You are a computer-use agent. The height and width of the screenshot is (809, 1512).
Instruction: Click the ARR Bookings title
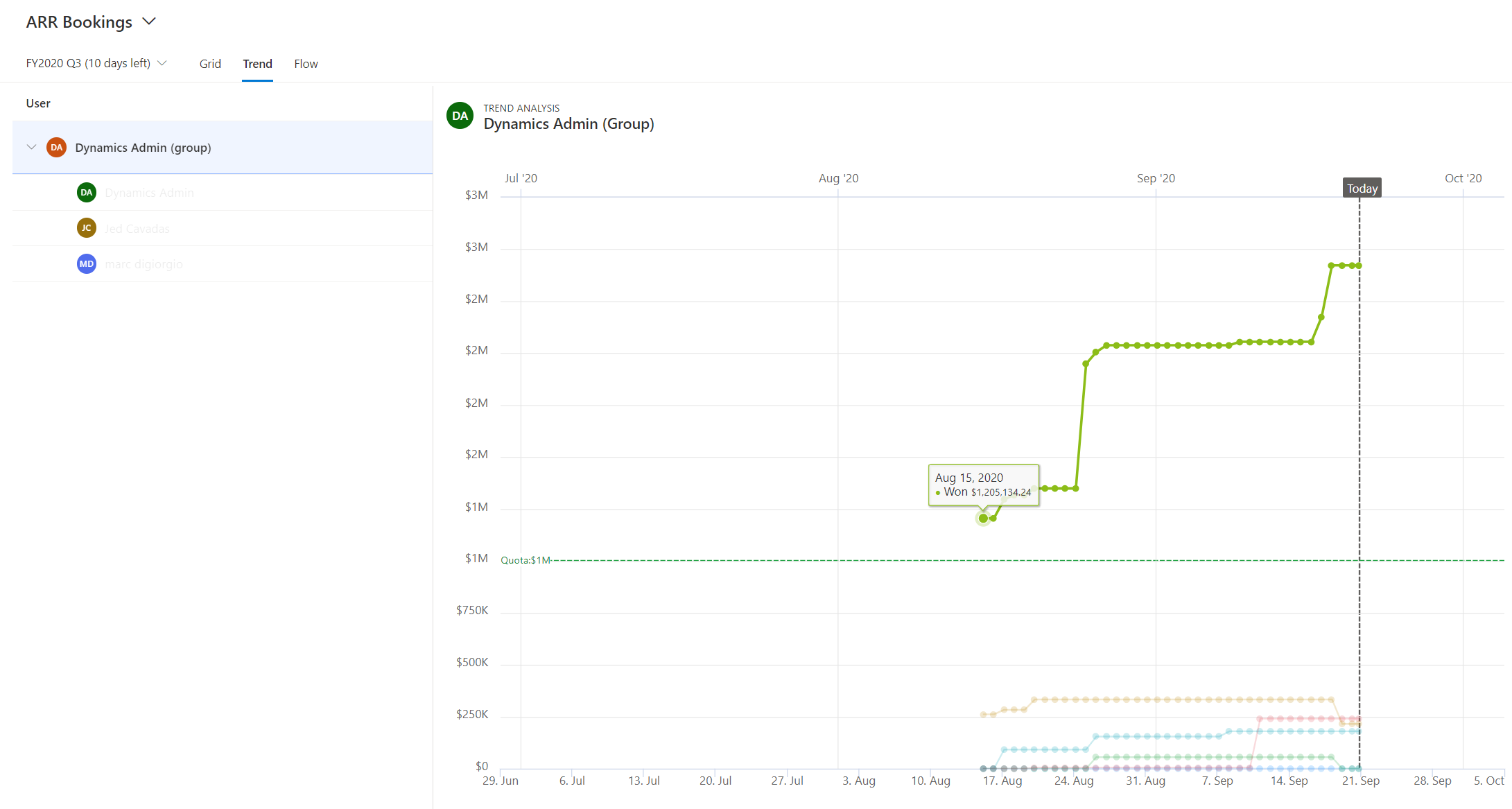(x=79, y=22)
